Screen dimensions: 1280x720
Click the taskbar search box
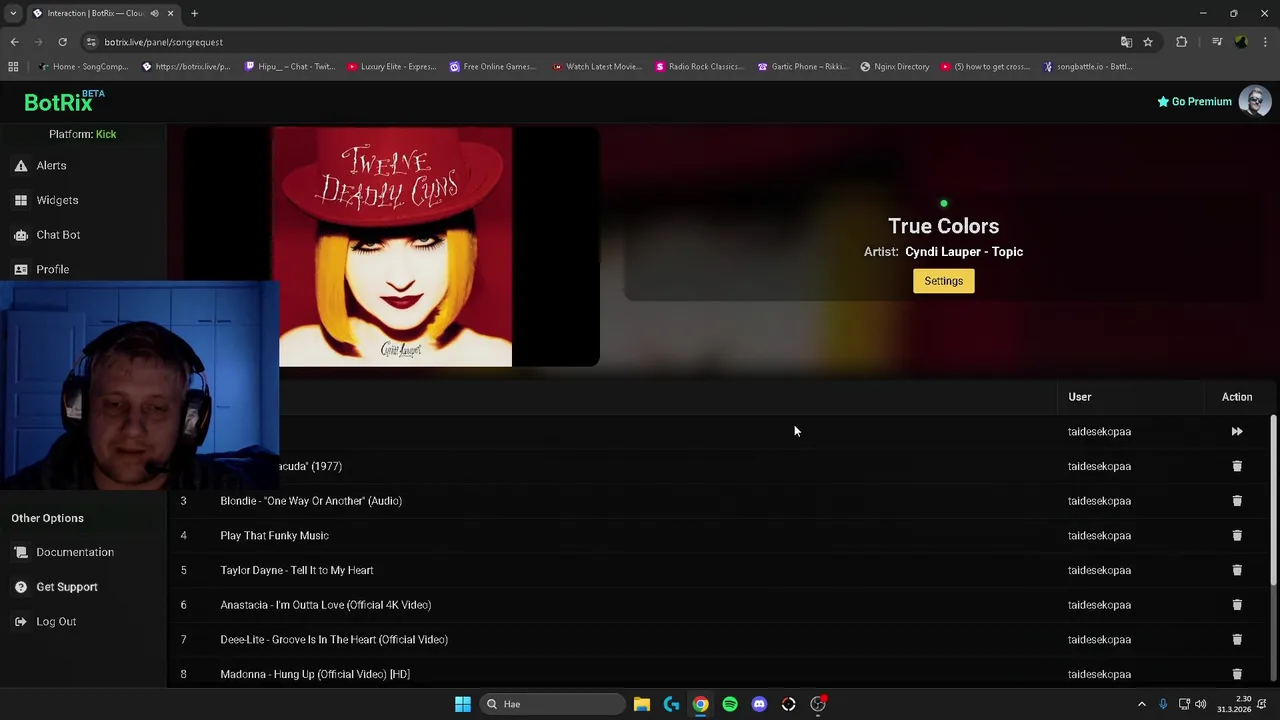pos(552,704)
